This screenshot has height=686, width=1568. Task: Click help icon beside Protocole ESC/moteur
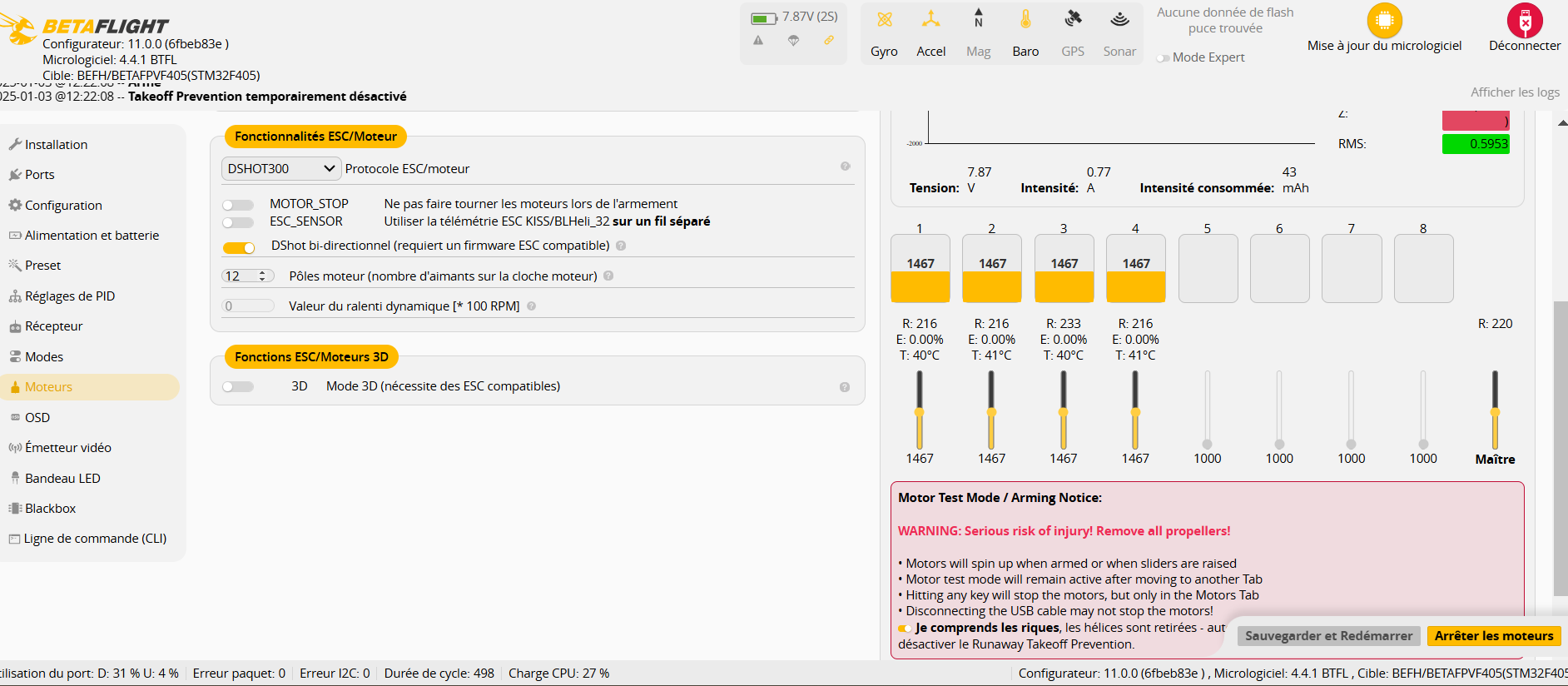(845, 167)
